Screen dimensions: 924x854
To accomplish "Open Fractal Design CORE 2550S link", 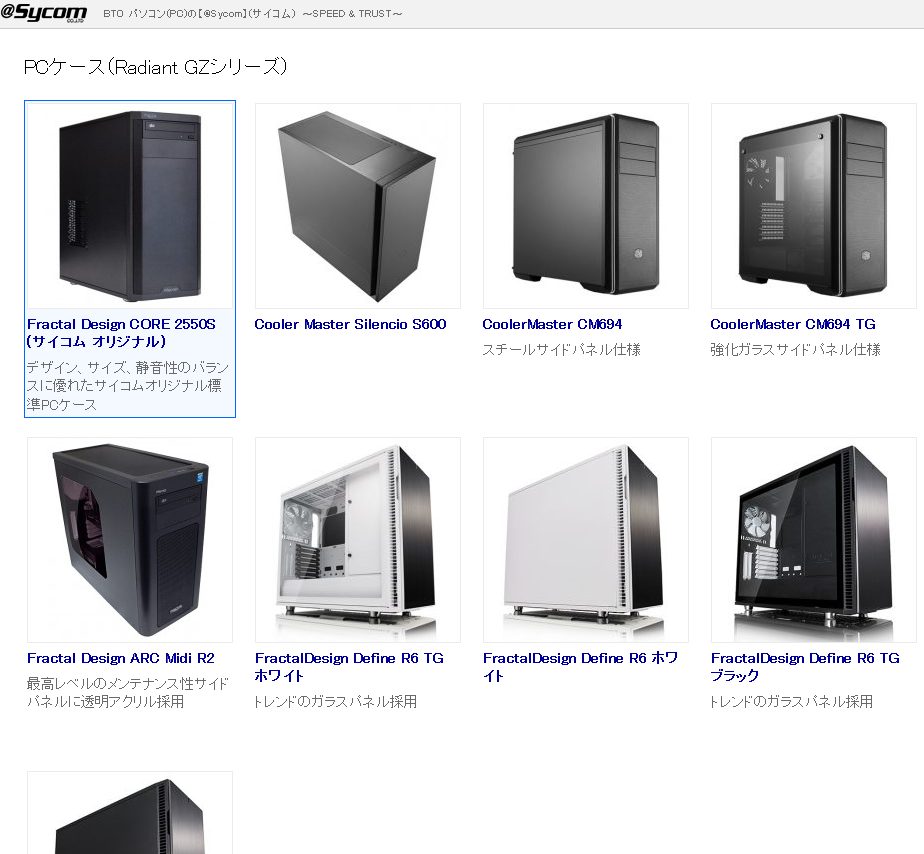I will (x=121, y=333).
